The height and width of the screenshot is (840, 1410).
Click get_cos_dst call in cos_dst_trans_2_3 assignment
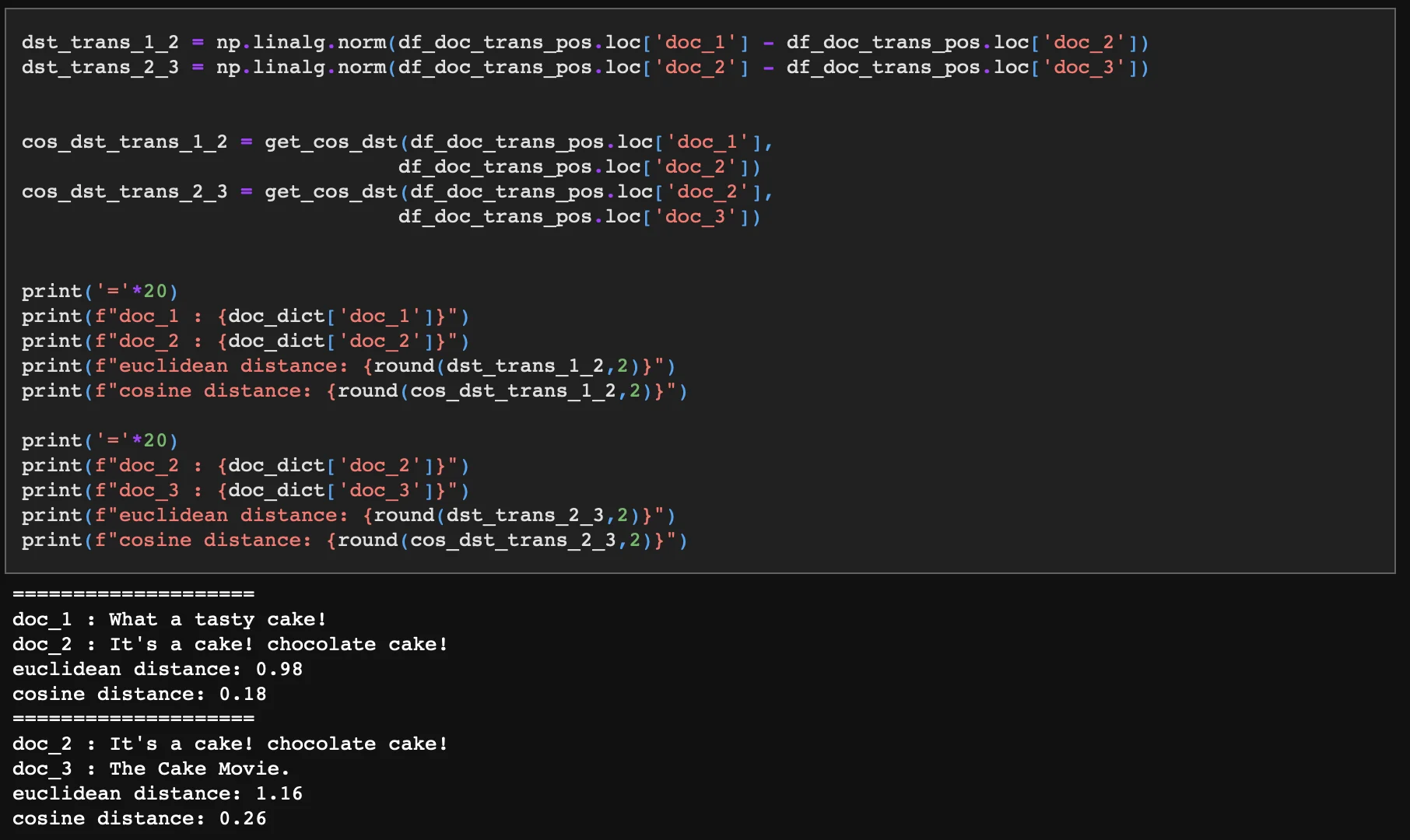tap(331, 192)
